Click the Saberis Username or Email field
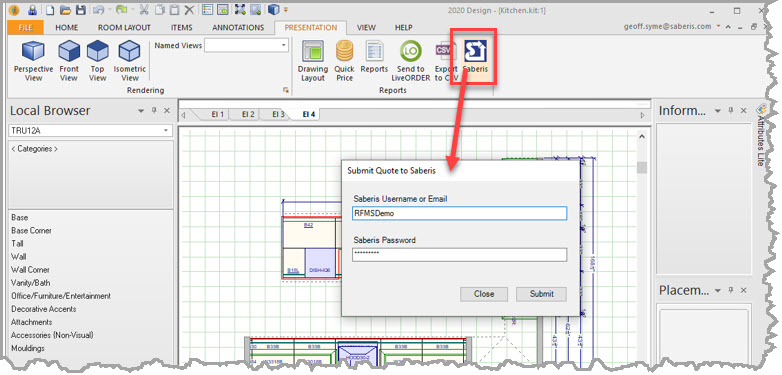The image size is (782, 375). 459,213
